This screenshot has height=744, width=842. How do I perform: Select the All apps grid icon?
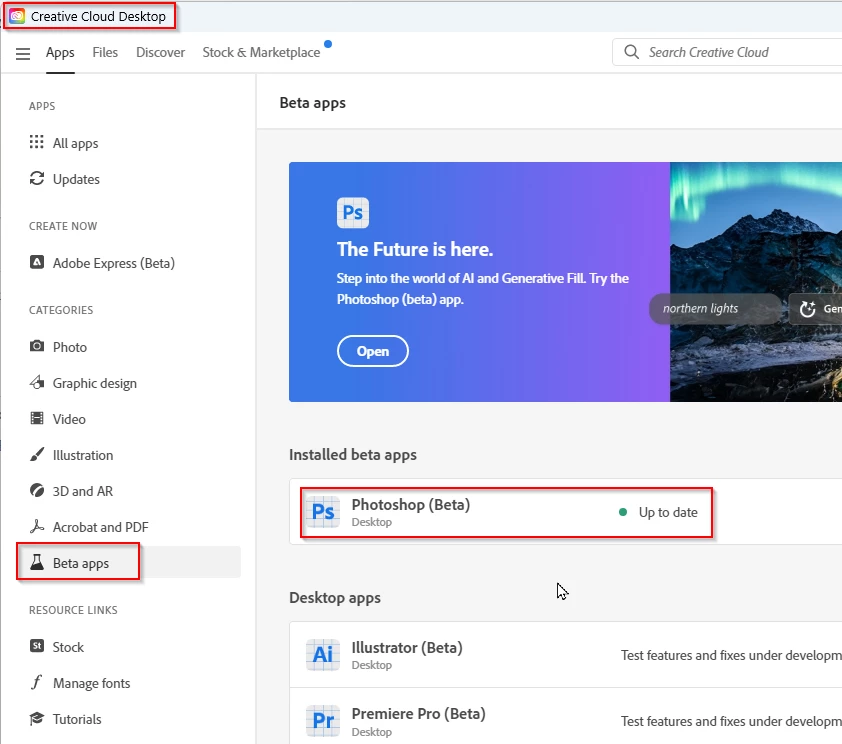click(x=37, y=142)
